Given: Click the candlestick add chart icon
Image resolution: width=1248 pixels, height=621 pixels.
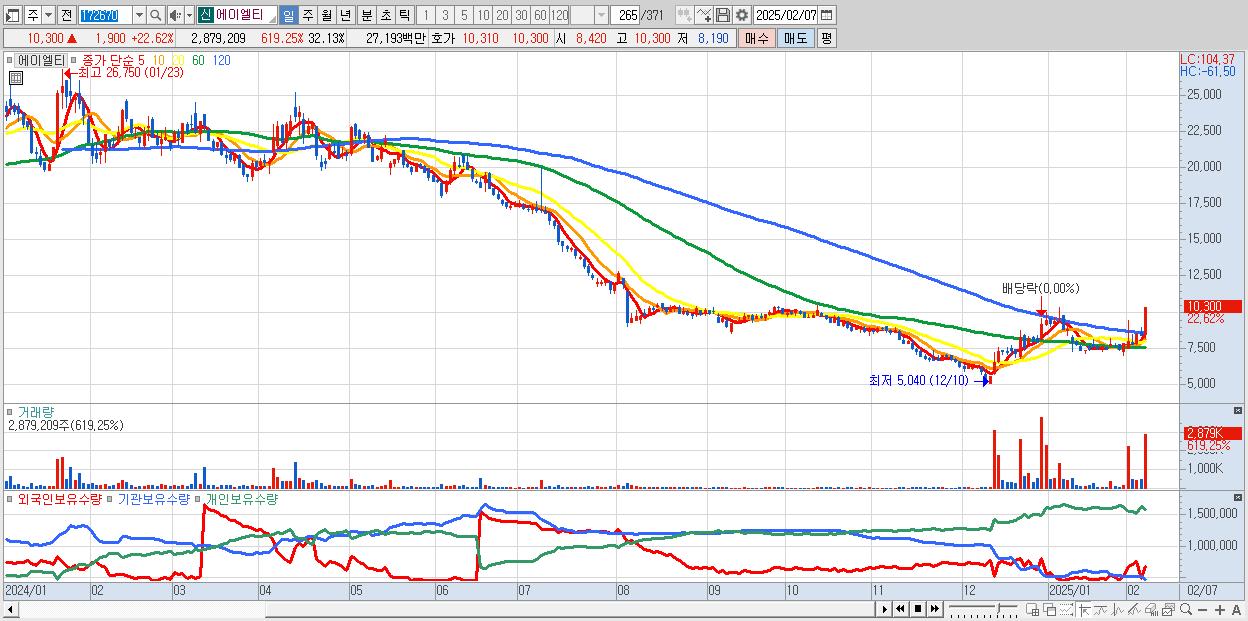Looking at the screenshot, I should [x=685, y=15].
